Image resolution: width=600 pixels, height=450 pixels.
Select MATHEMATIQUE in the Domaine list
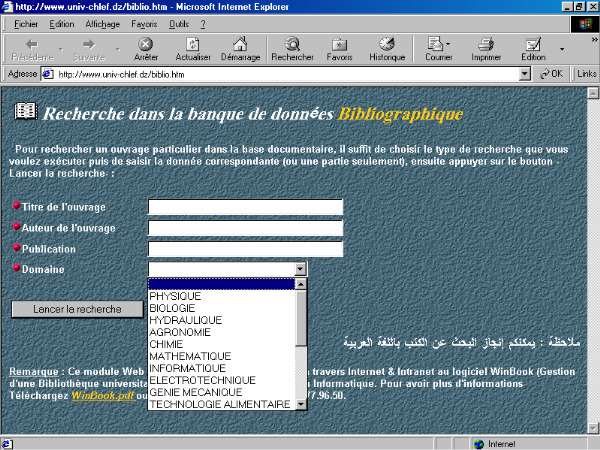point(222,356)
